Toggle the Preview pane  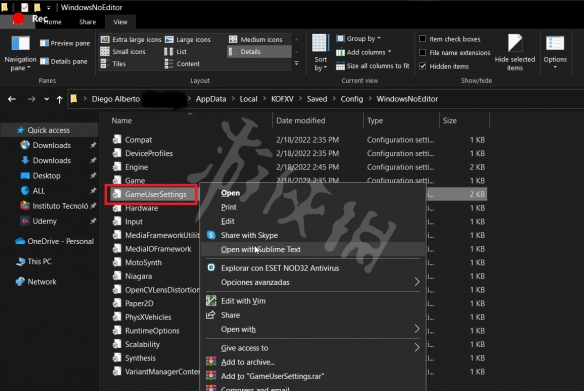pyautogui.click(x=65, y=43)
